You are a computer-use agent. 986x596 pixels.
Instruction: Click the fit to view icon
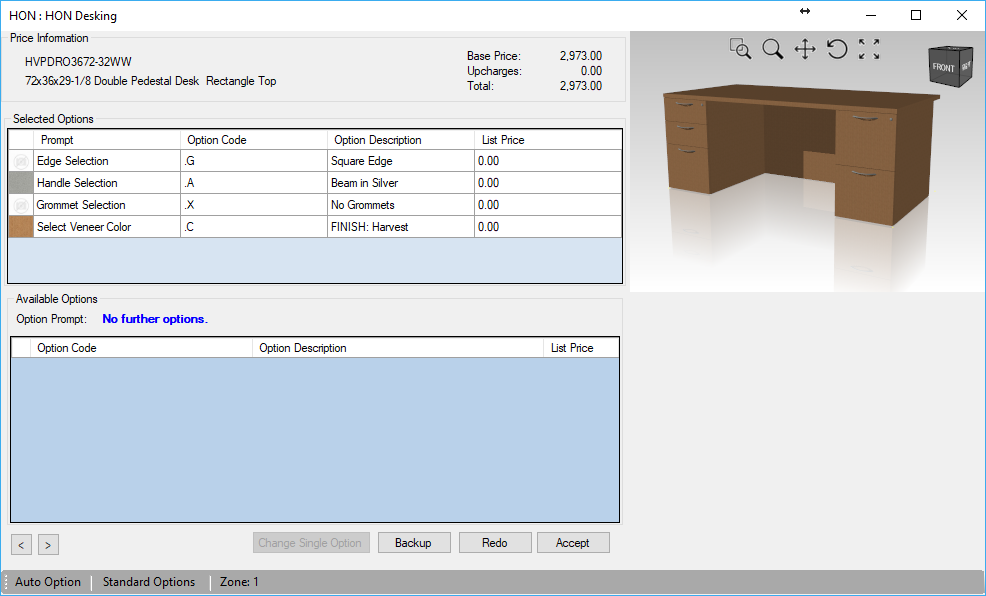point(869,48)
